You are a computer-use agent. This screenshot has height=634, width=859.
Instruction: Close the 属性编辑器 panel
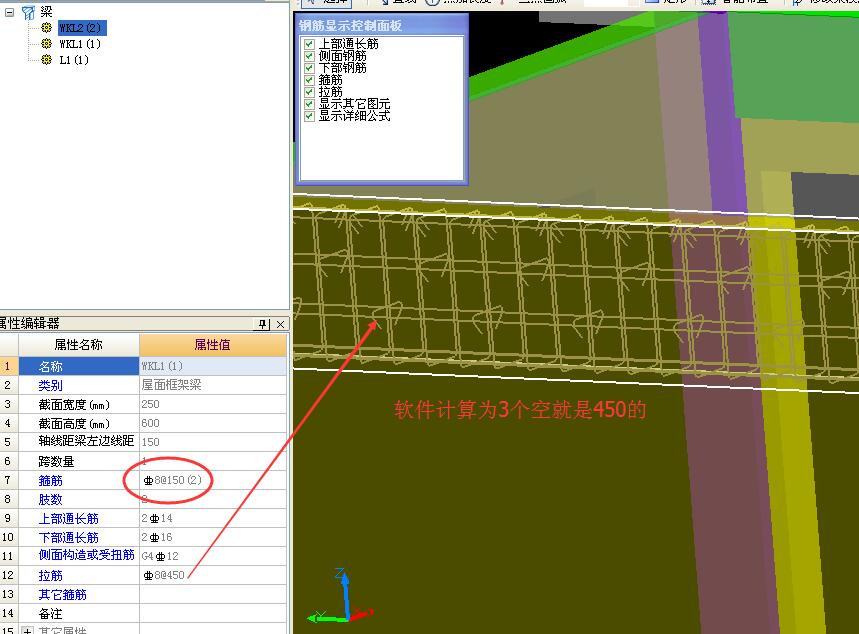point(280,324)
